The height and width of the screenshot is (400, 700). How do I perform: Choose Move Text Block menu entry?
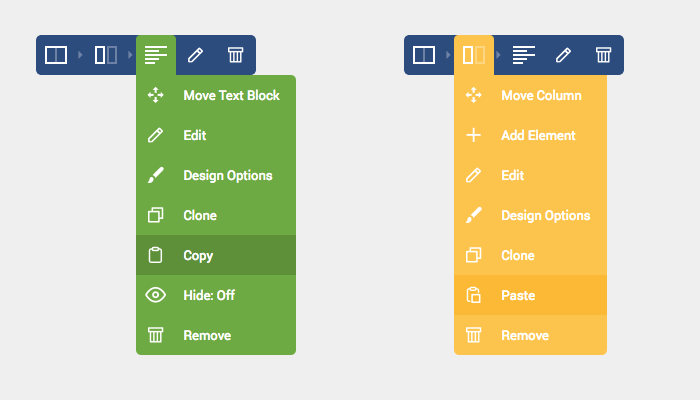(216, 95)
